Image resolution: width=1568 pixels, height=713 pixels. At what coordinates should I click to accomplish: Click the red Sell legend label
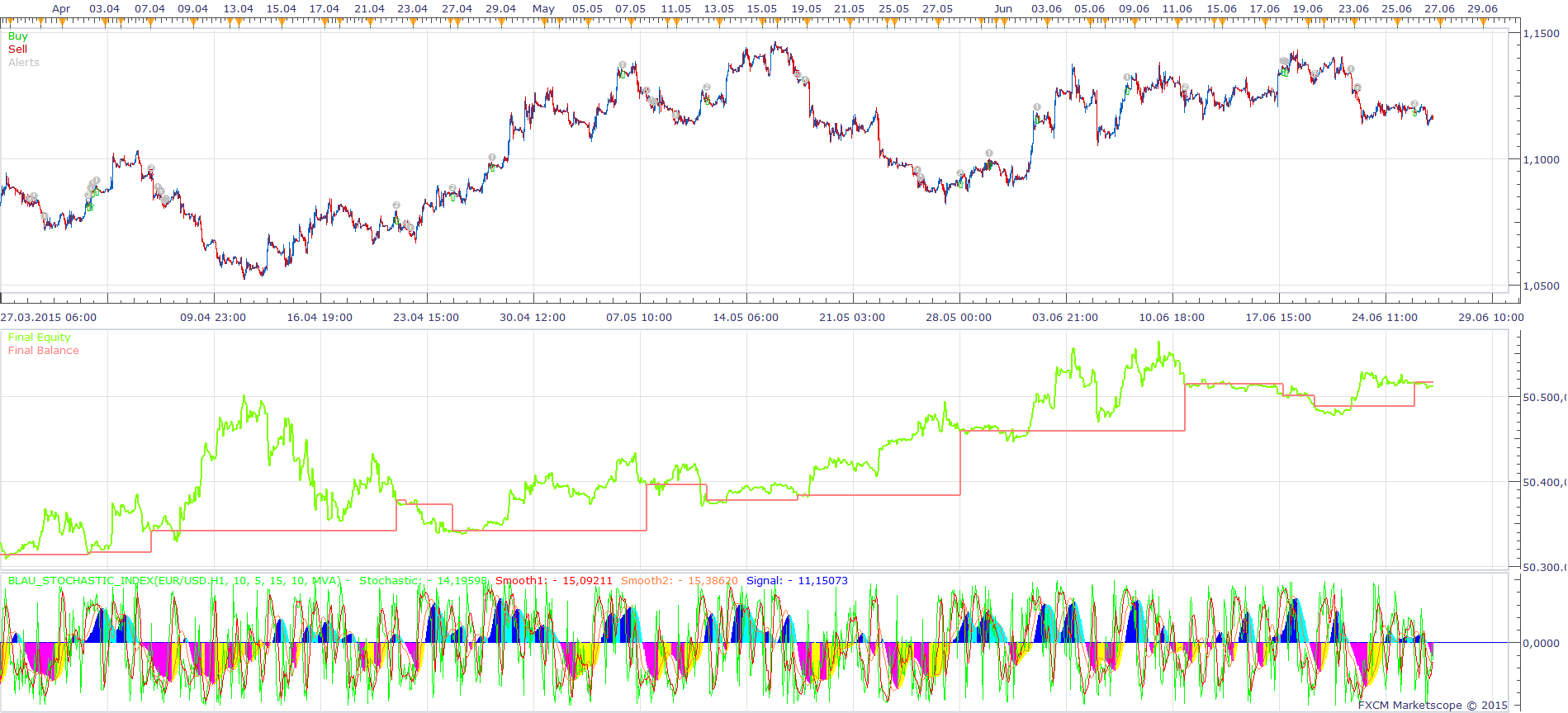(17, 50)
